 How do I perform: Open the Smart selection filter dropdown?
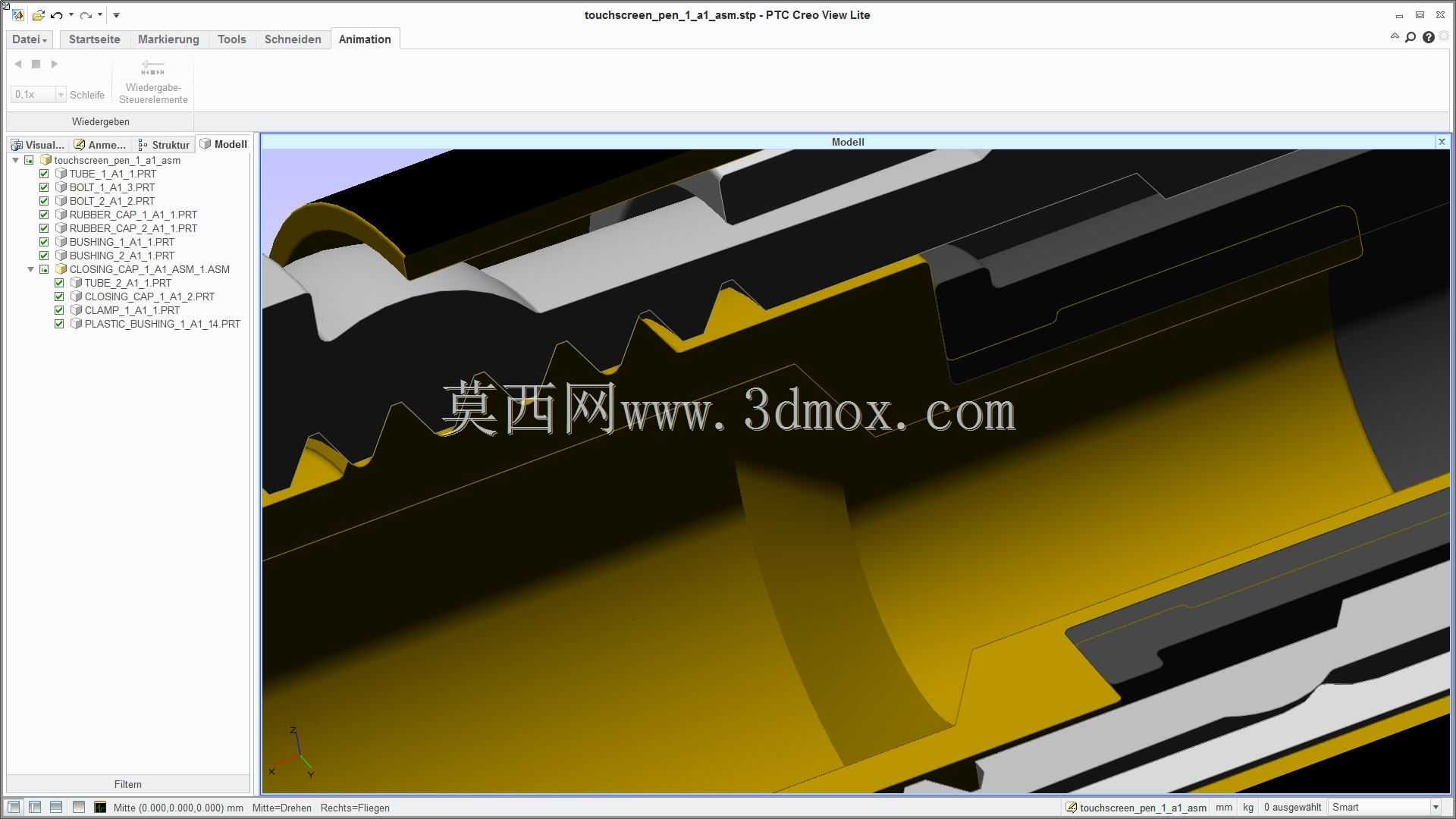pyautogui.click(x=1435, y=808)
